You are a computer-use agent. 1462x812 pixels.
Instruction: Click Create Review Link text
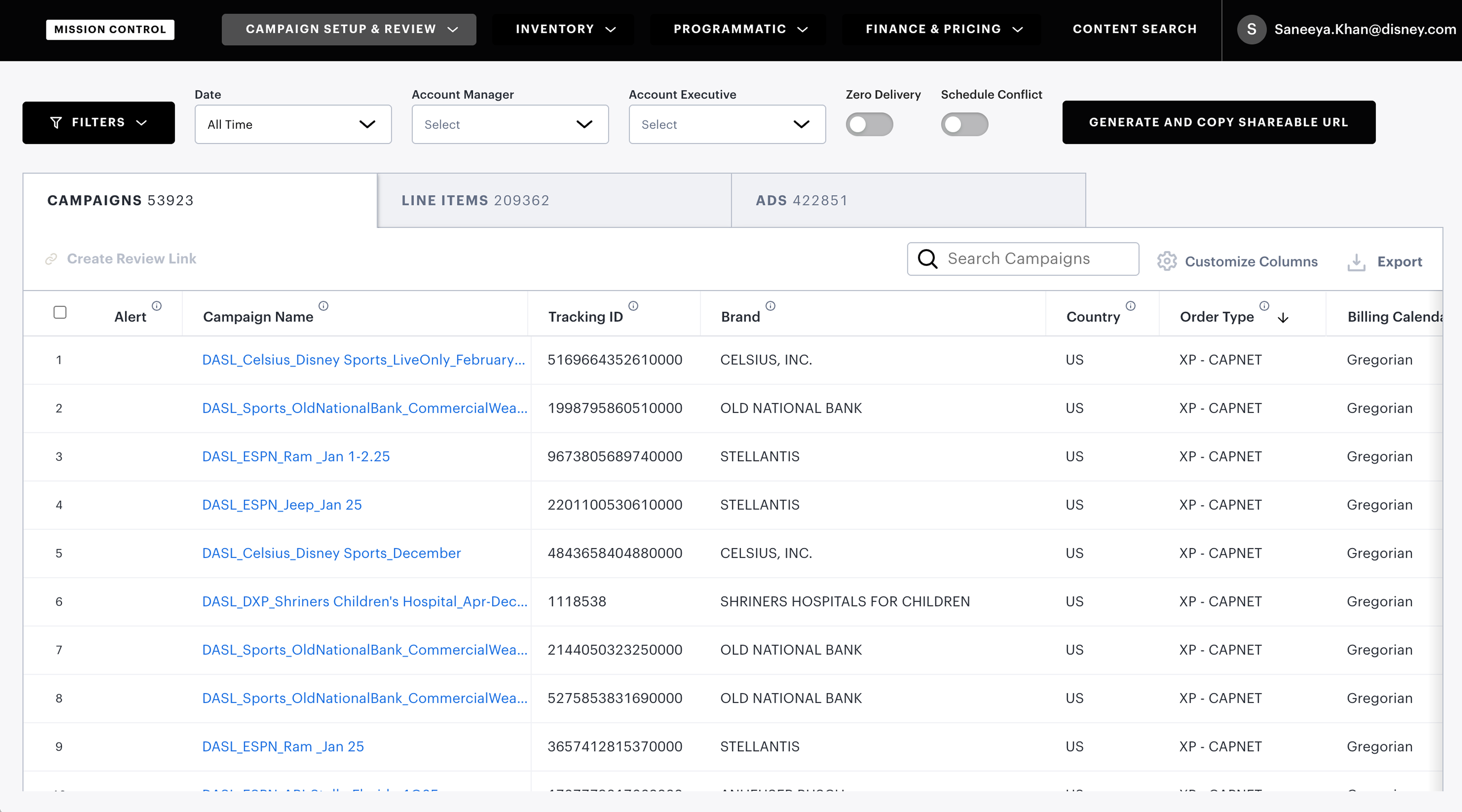(x=132, y=259)
